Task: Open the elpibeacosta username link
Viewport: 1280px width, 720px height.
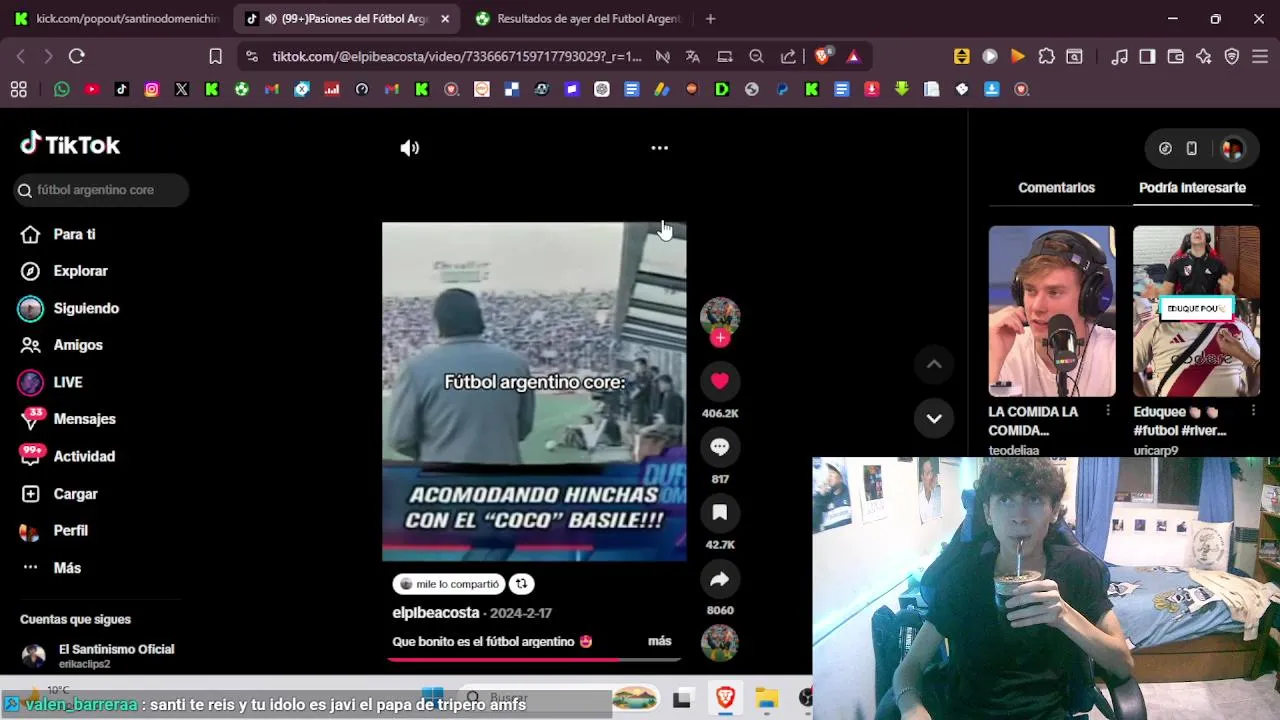Action: [x=436, y=613]
